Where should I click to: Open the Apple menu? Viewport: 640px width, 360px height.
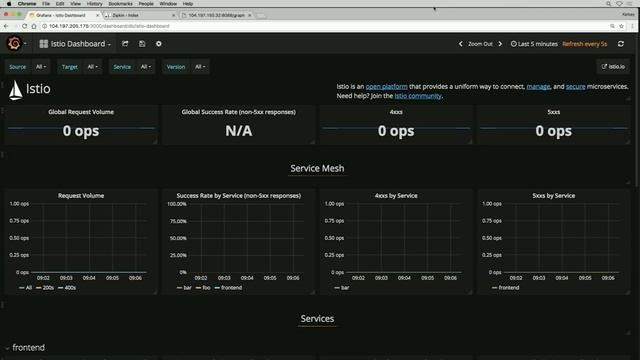pyautogui.click(x=9, y=4)
